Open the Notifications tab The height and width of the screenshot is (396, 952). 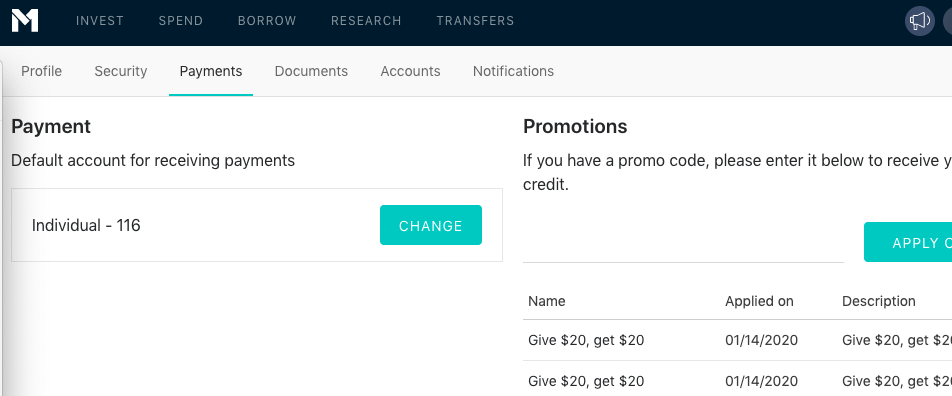(x=513, y=71)
